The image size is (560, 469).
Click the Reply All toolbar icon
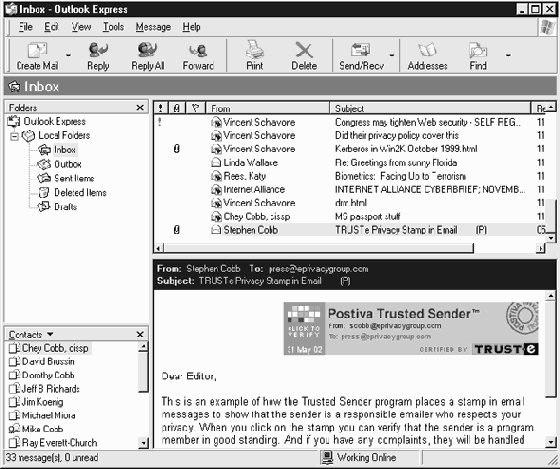click(x=148, y=56)
